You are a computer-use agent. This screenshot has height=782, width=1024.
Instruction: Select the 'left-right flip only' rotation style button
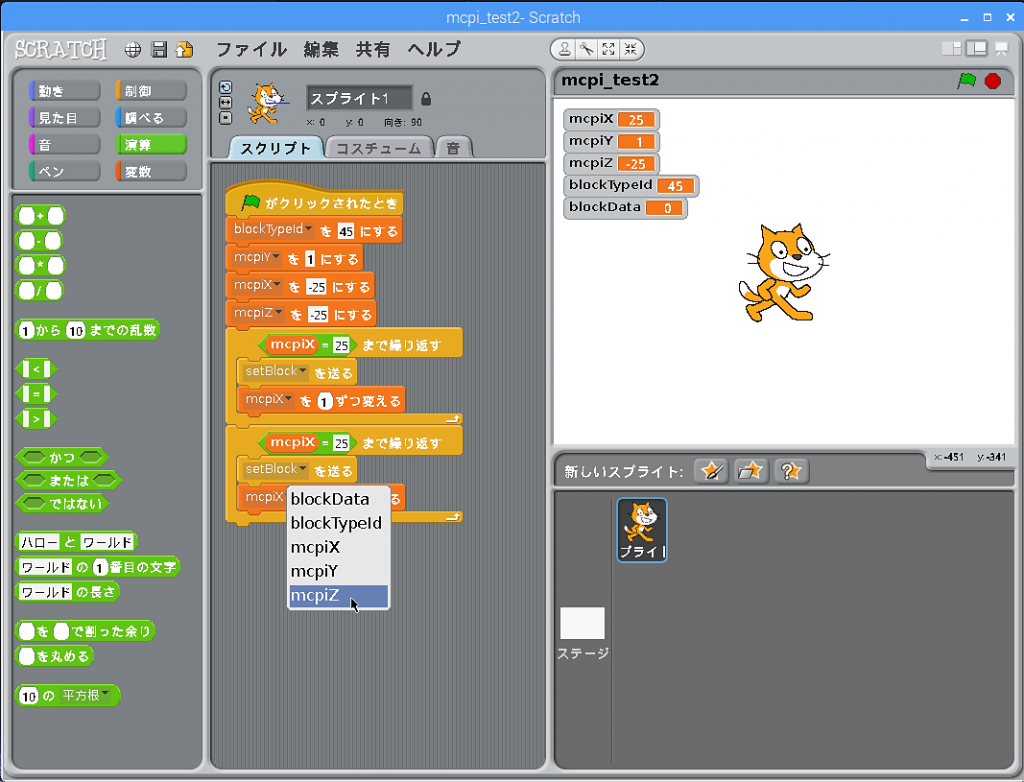point(225,103)
